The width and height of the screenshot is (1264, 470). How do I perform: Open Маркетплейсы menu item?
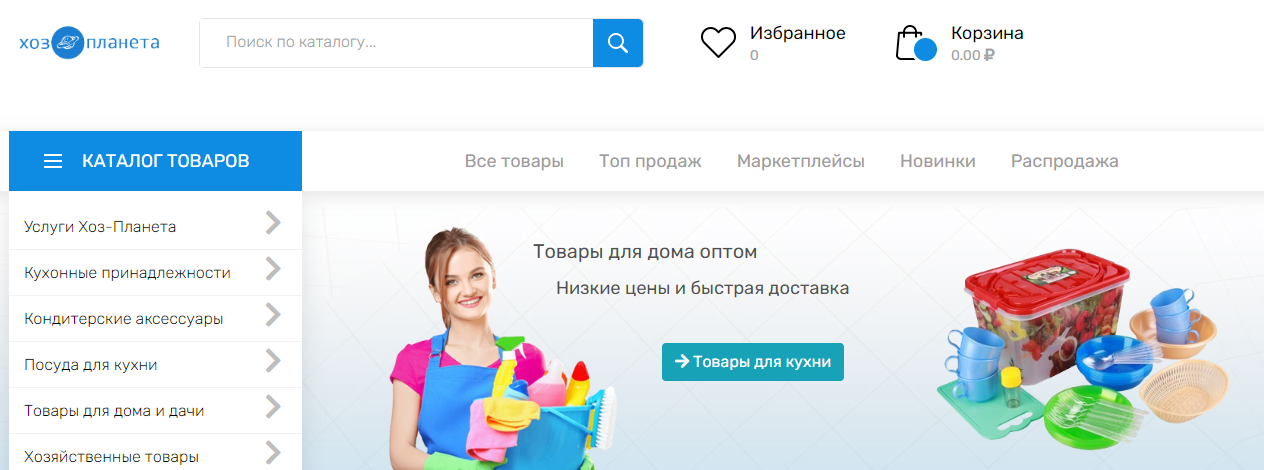point(801,161)
